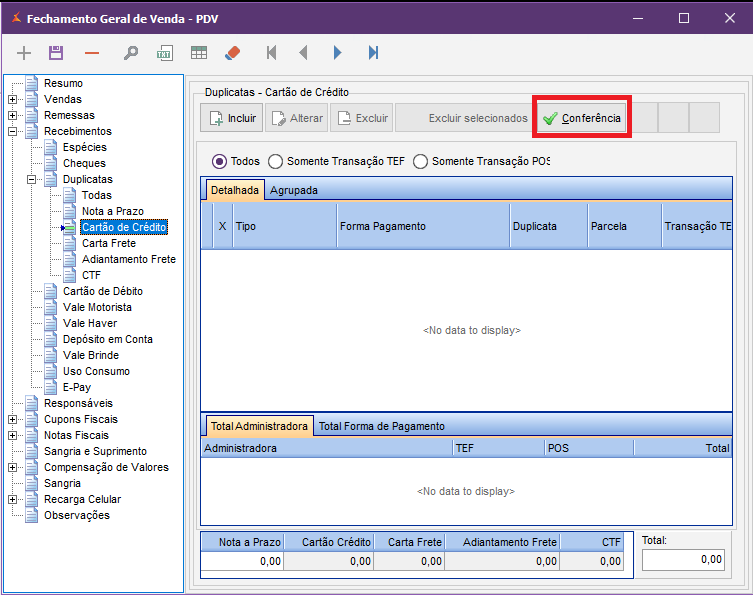Expand the Vendas tree node
The image size is (753, 595).
pos(12,99)
